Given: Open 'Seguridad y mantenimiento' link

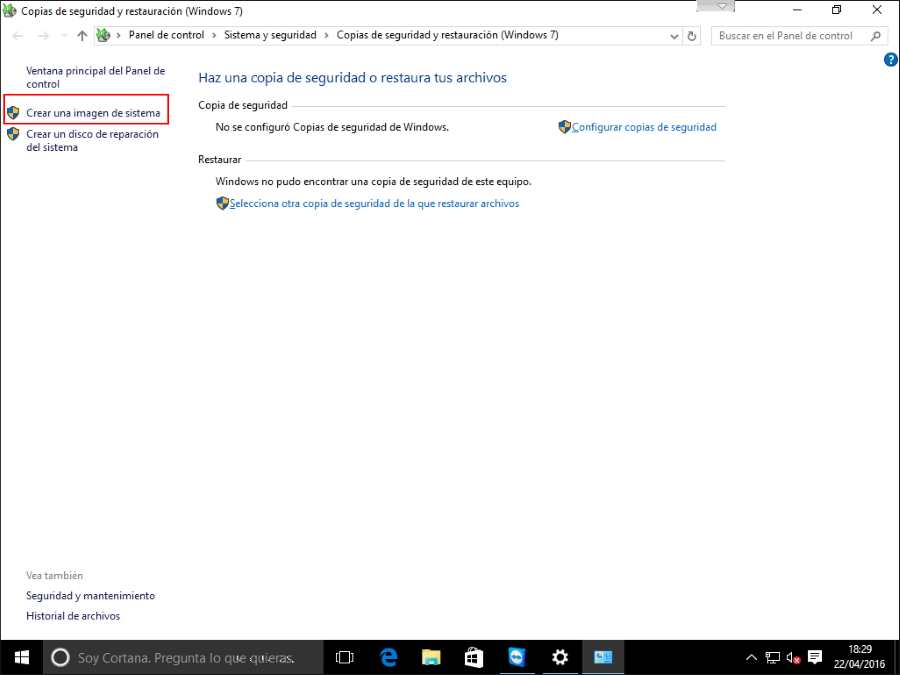Looking at the screenshot, I should coord(91,596).
